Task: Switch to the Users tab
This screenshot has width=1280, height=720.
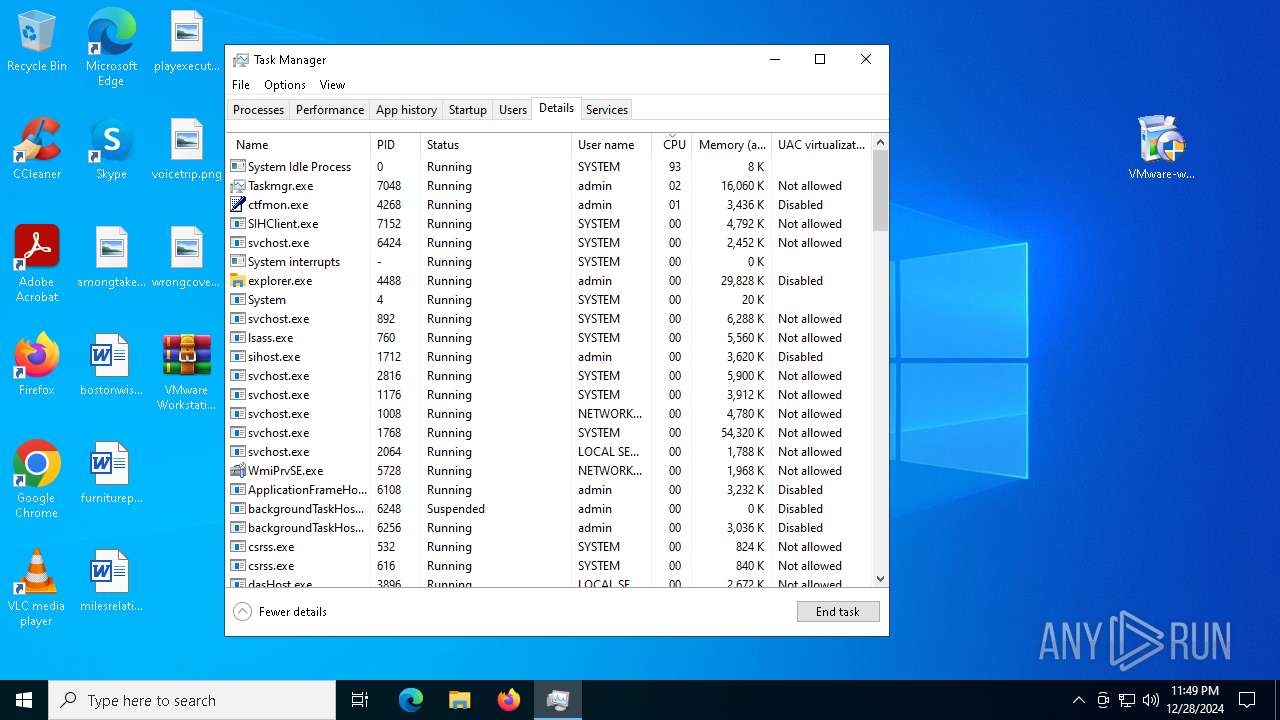Action: coord(513,110)
